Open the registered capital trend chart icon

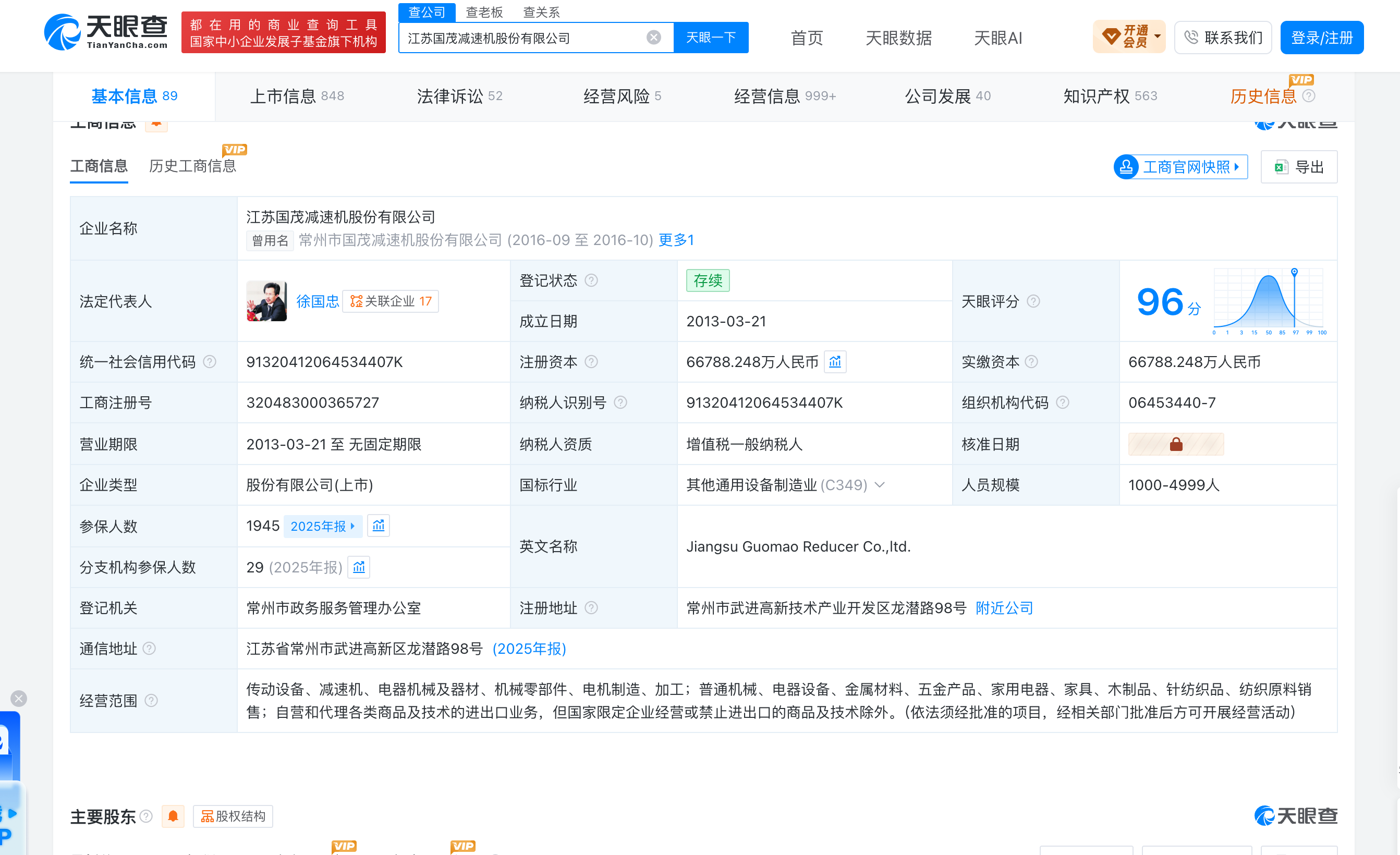click(835, 362)
